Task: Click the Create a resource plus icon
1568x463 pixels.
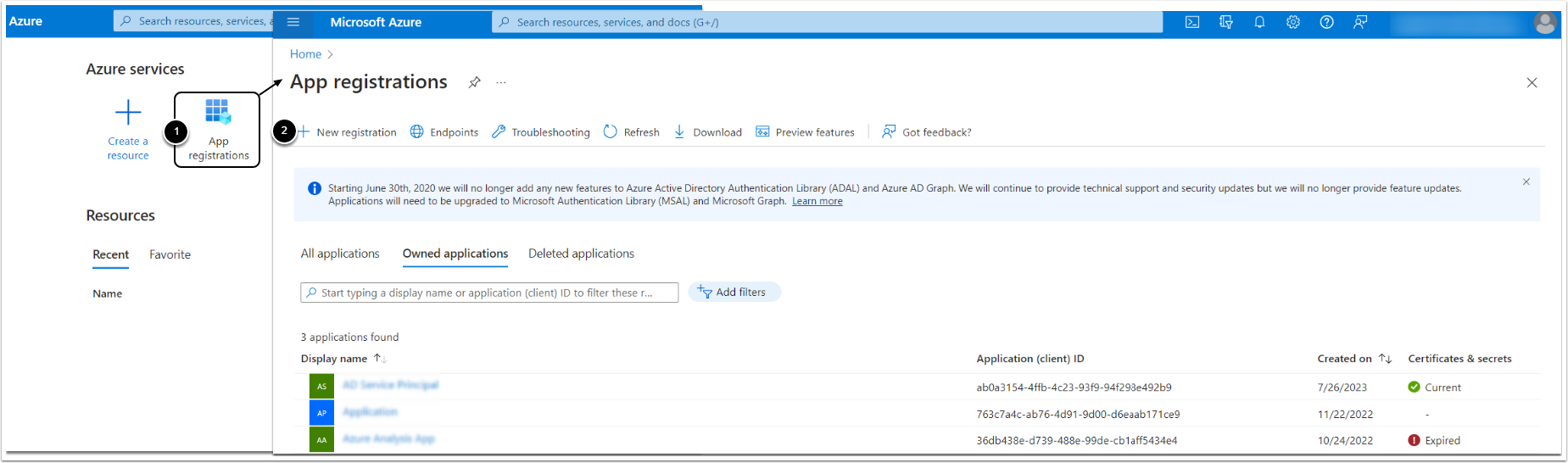Action: coord(128,113)
